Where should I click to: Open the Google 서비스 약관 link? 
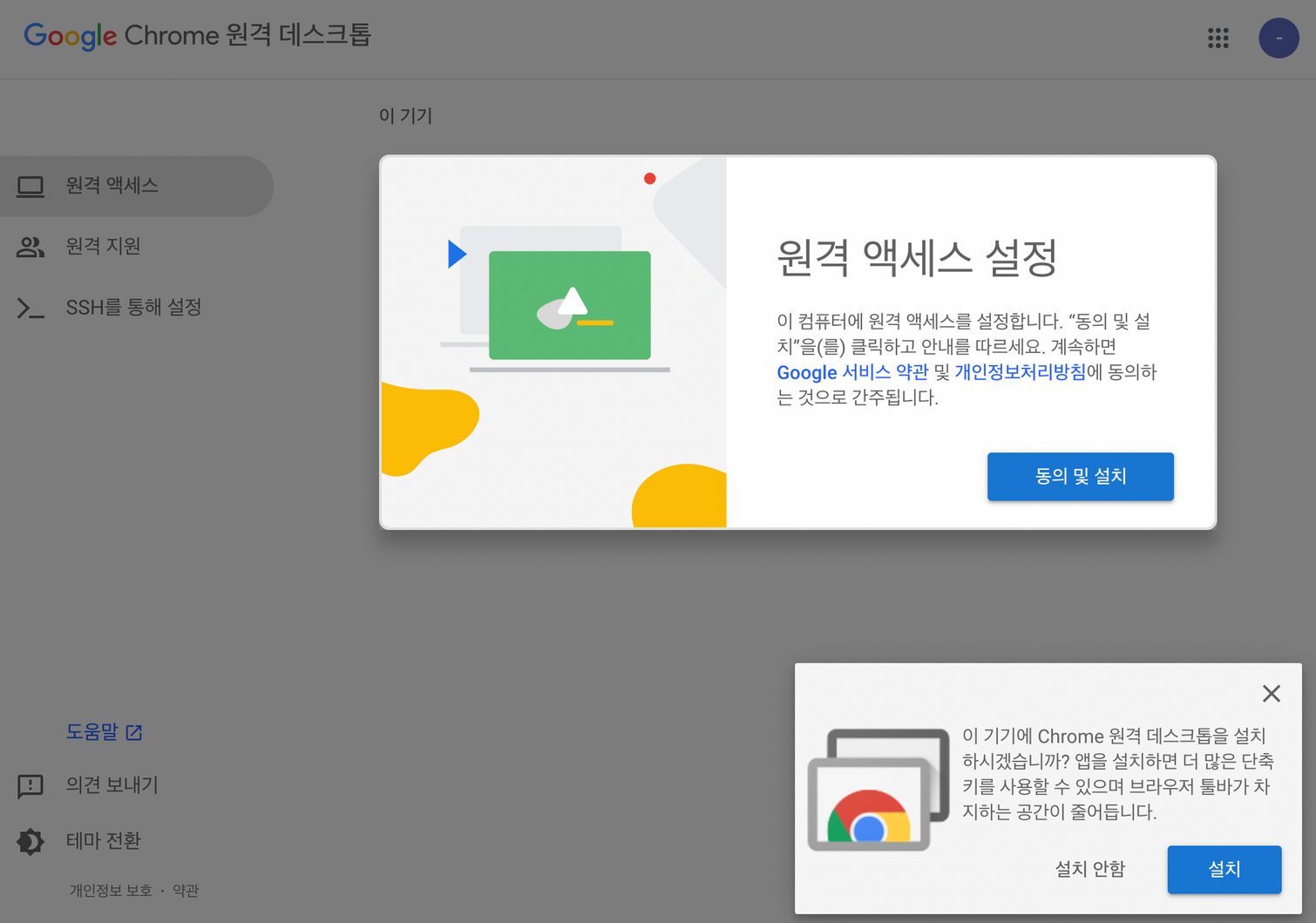[x=852, y=373]
